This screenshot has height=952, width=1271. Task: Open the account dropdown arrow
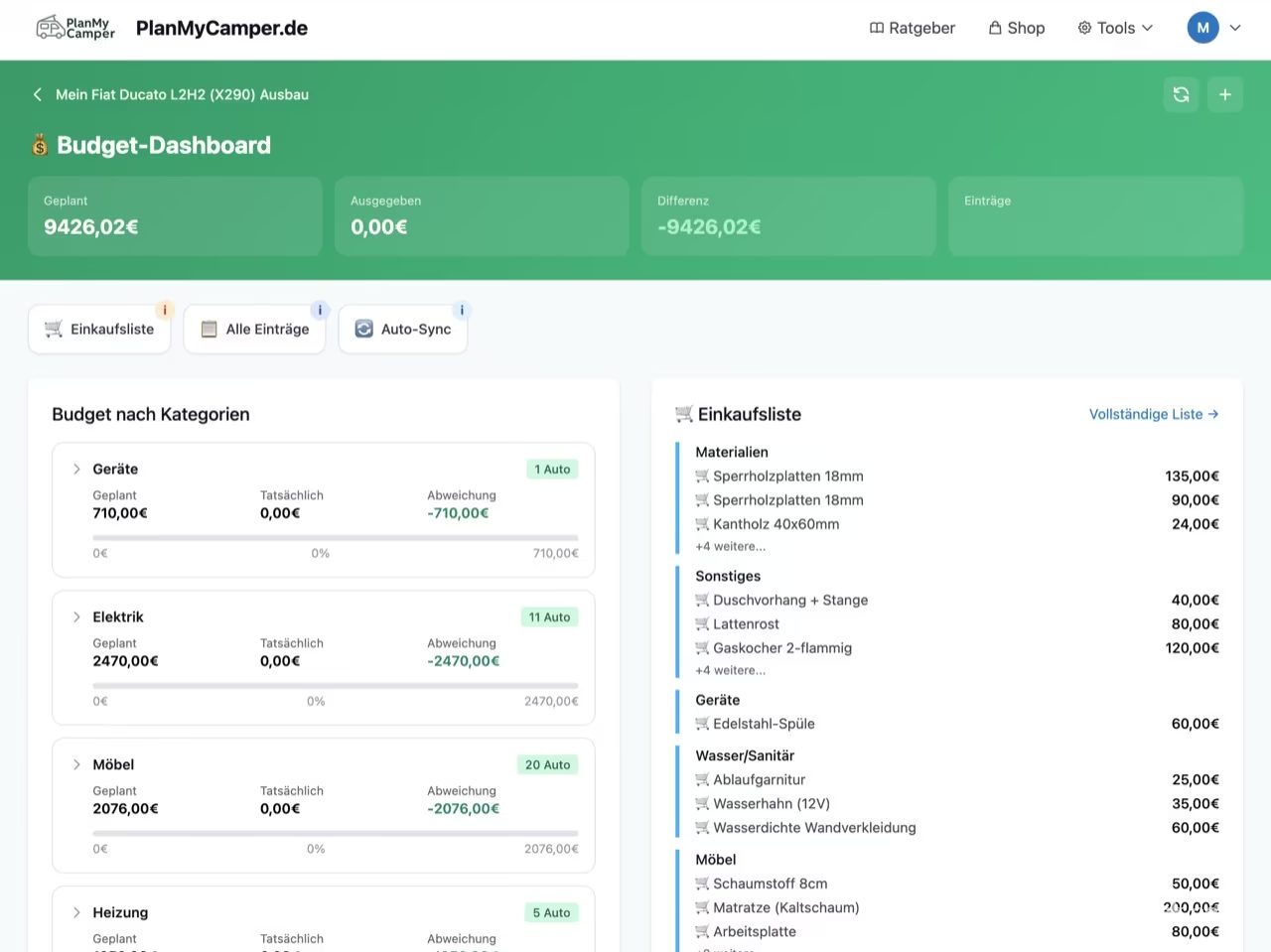coord(1235,28)
